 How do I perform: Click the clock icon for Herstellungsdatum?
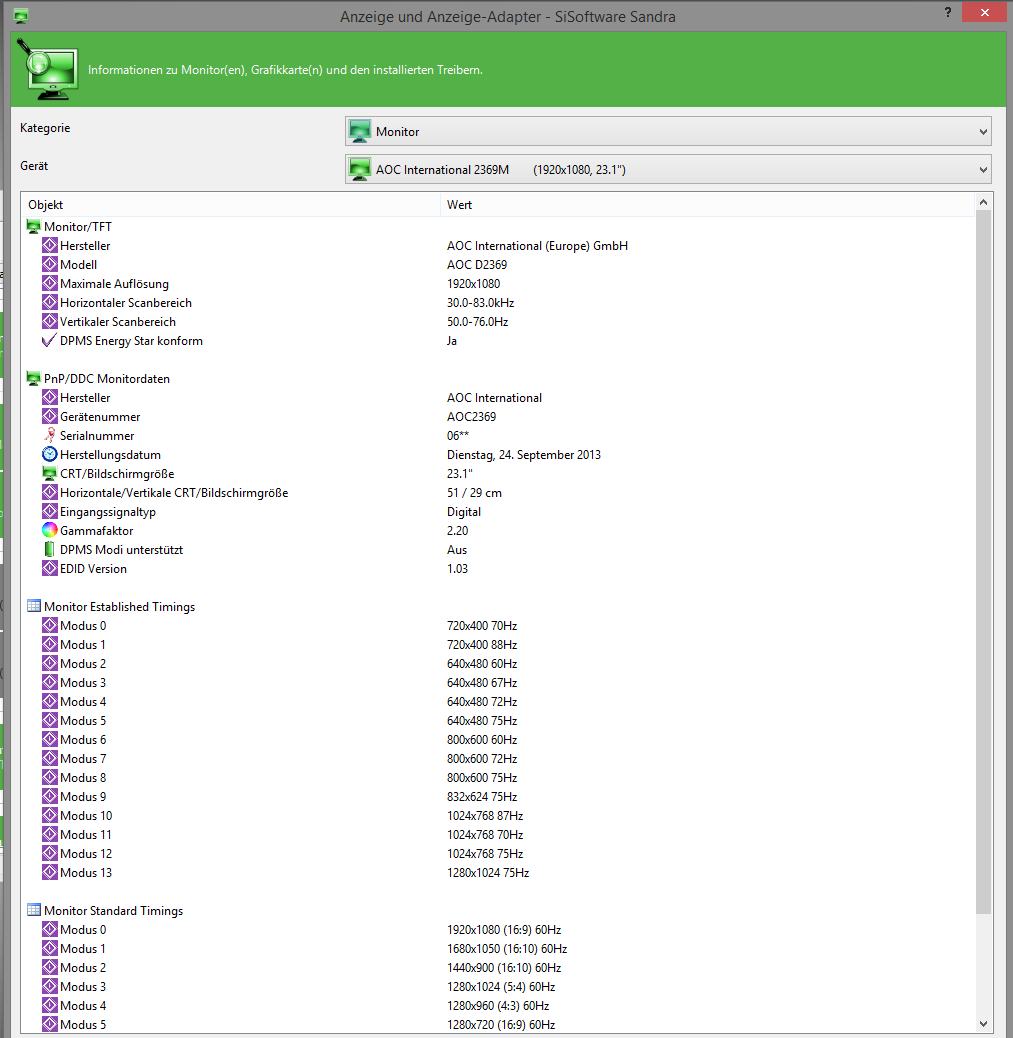point(50,454)
